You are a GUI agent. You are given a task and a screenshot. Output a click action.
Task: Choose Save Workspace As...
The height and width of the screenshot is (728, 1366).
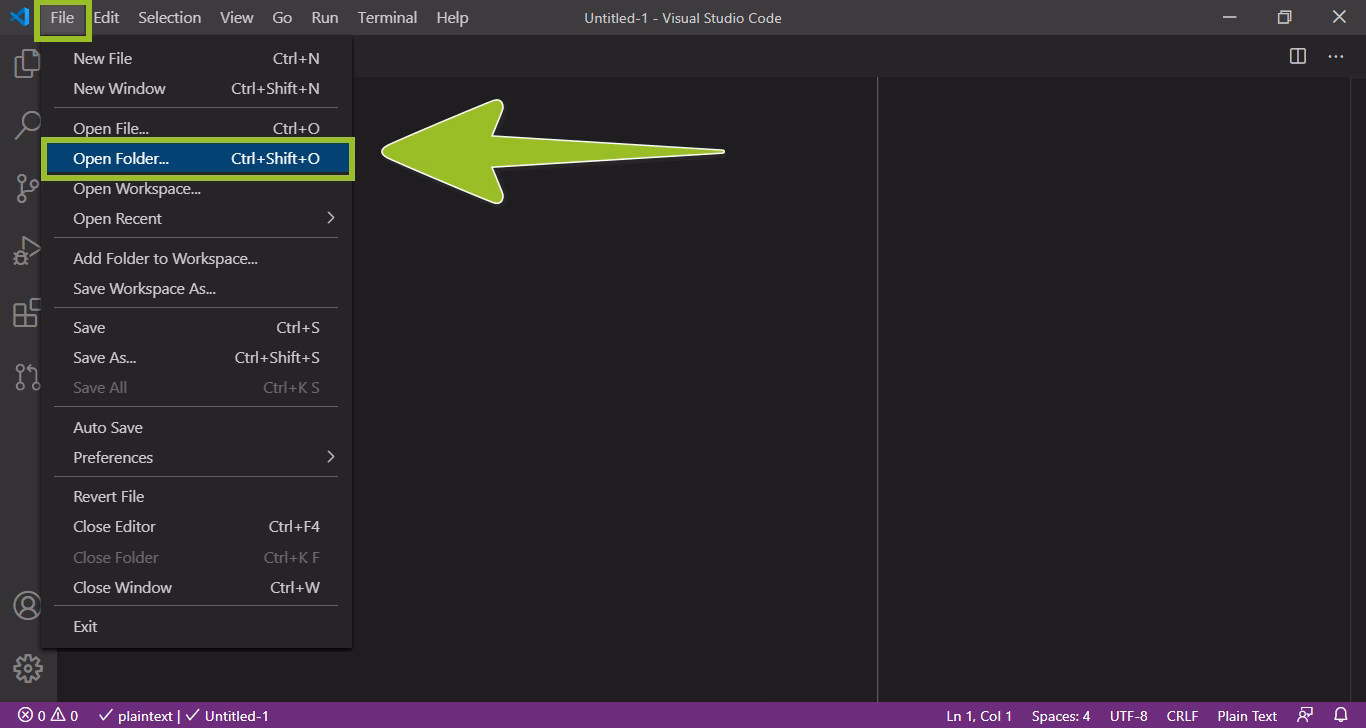[196, 288]
